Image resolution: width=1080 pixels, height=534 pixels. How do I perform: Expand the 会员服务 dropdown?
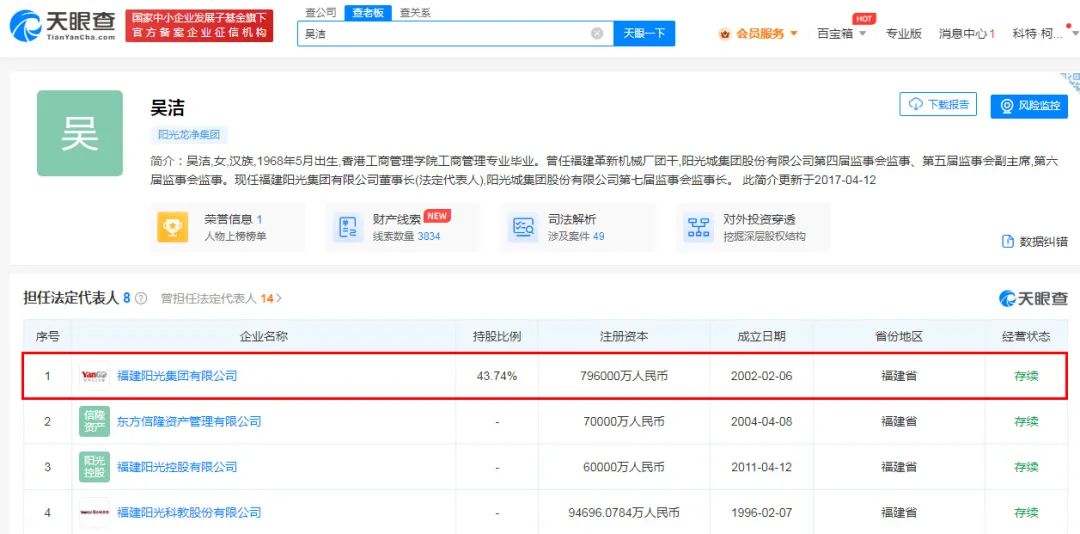pyautogui.click(x=793, y=33)
